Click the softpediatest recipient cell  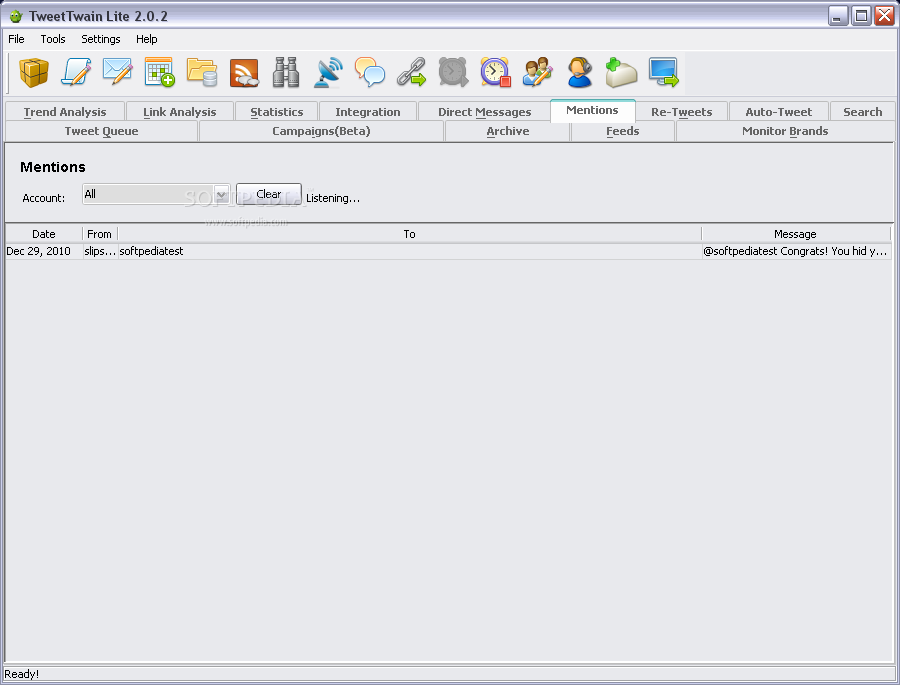(410, 251)
